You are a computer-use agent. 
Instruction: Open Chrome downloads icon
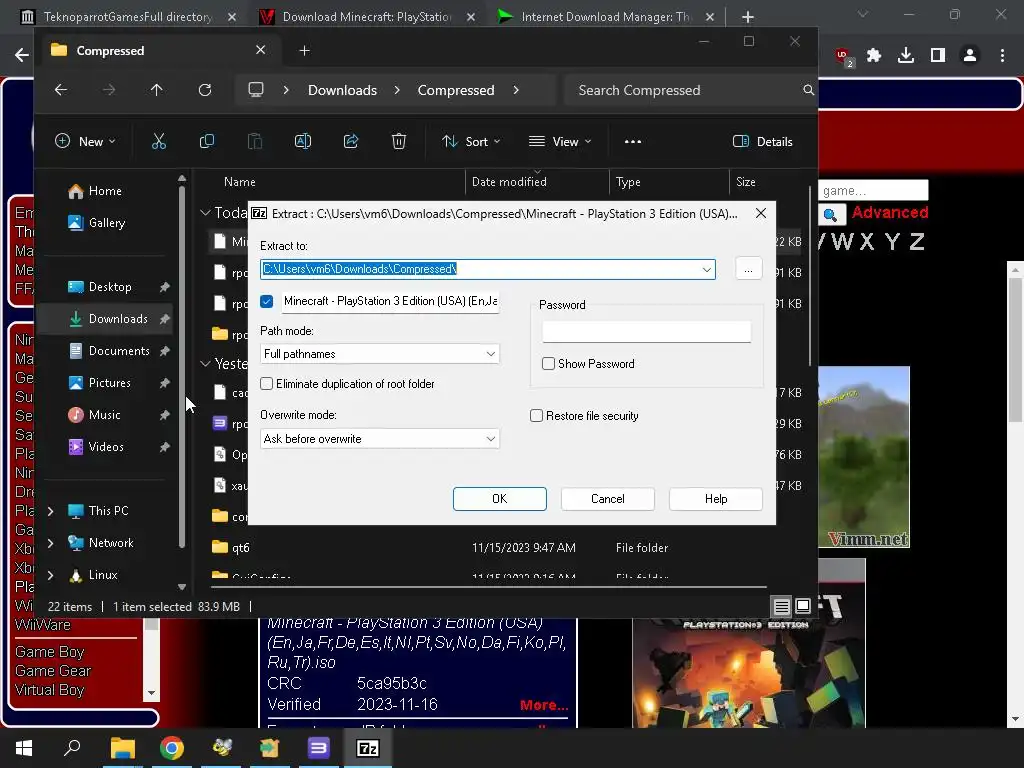(906, 56)
